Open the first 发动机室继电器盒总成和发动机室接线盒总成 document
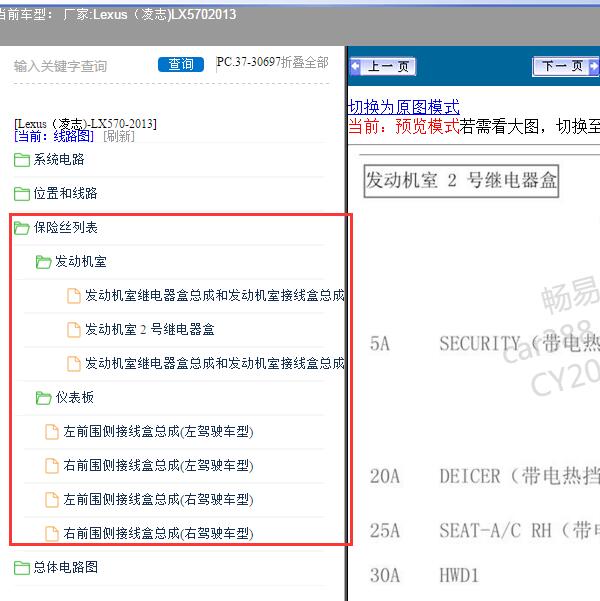Image resolution: width=600 pixels, height=601 pixels. coord(215,295)
